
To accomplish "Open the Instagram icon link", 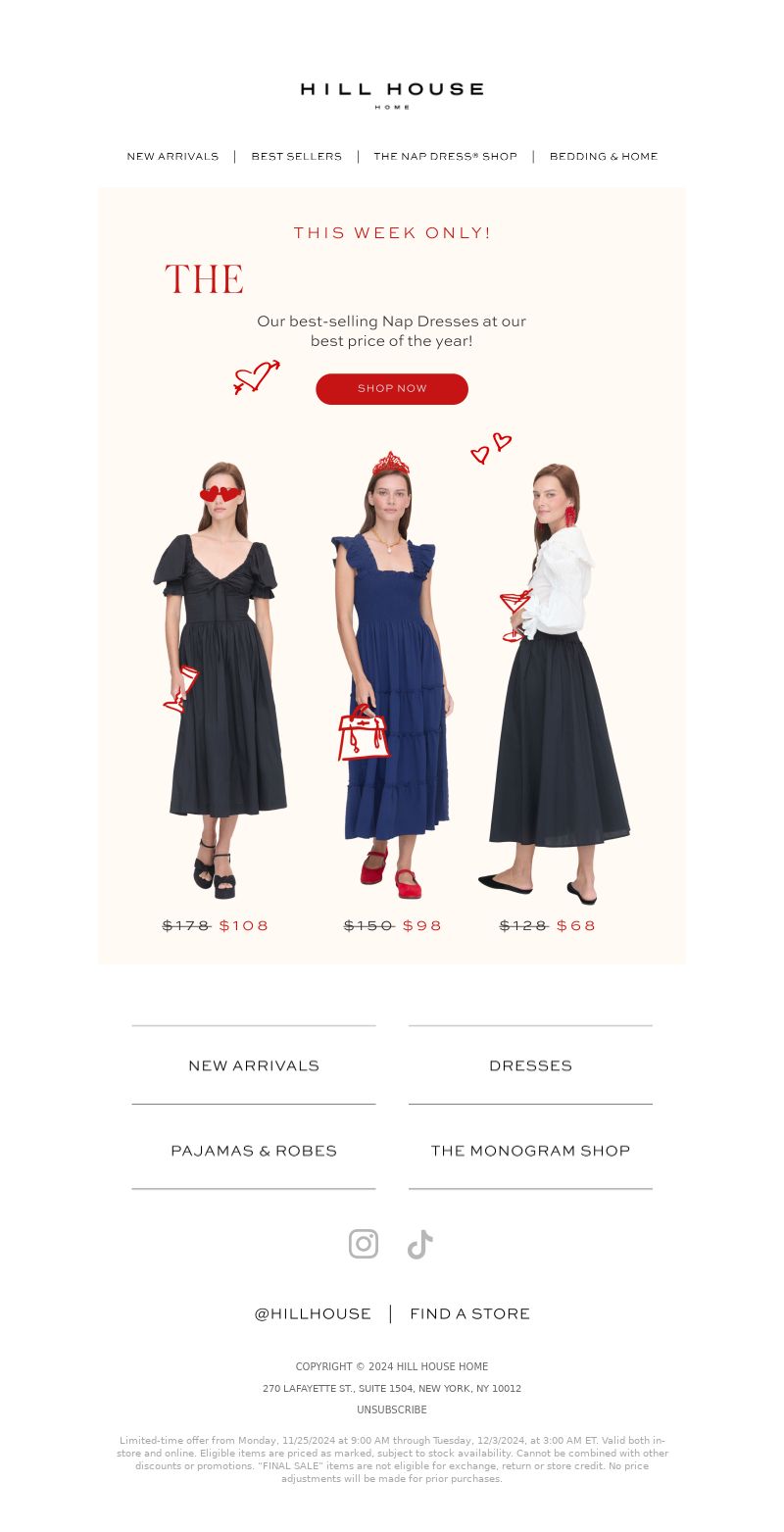I will [364, 1244].
